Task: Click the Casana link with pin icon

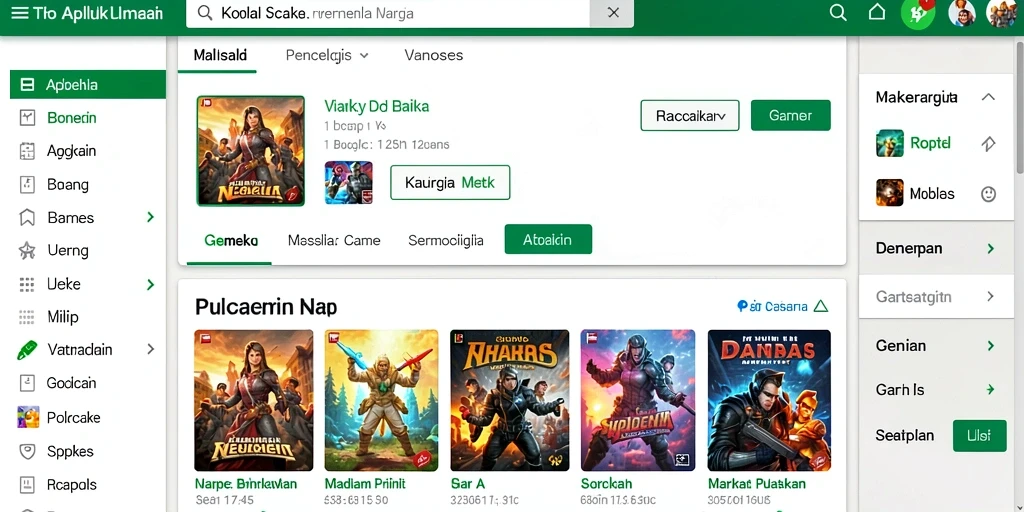Action: coord(773,306)
